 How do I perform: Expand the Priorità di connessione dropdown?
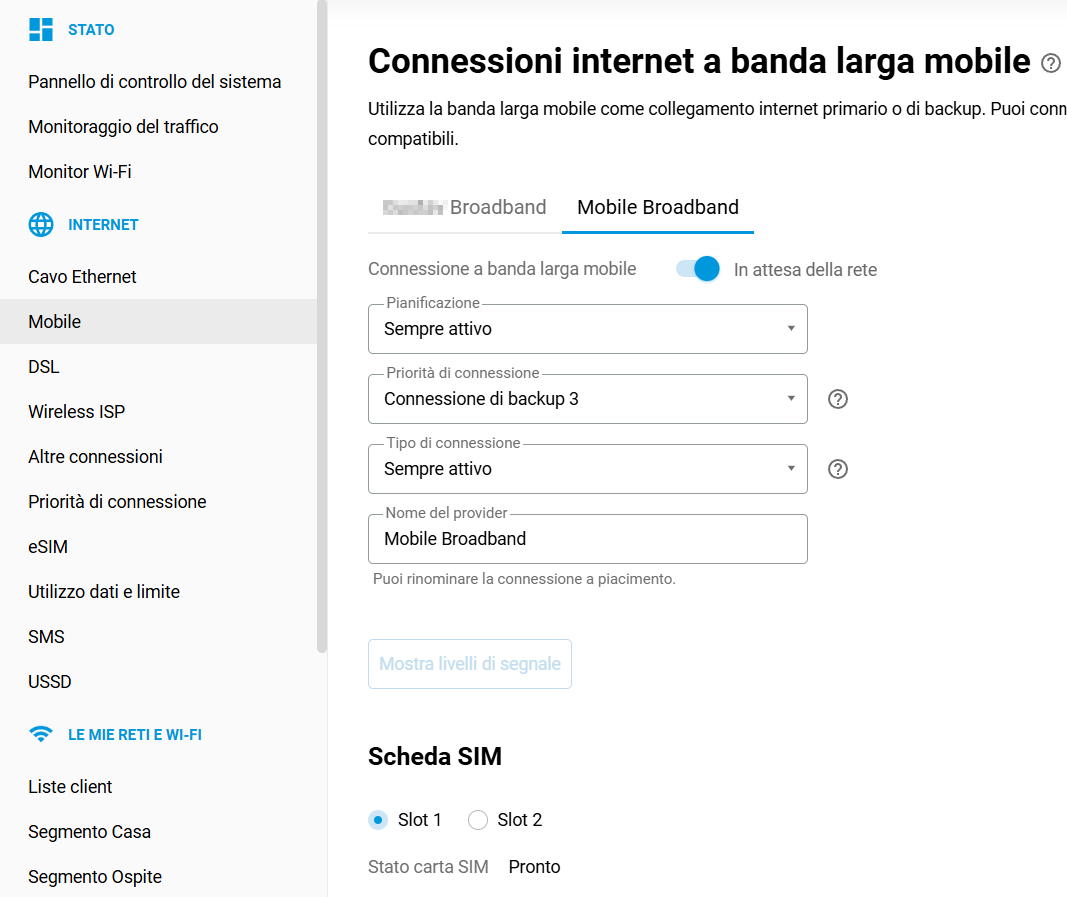[587, 399]
